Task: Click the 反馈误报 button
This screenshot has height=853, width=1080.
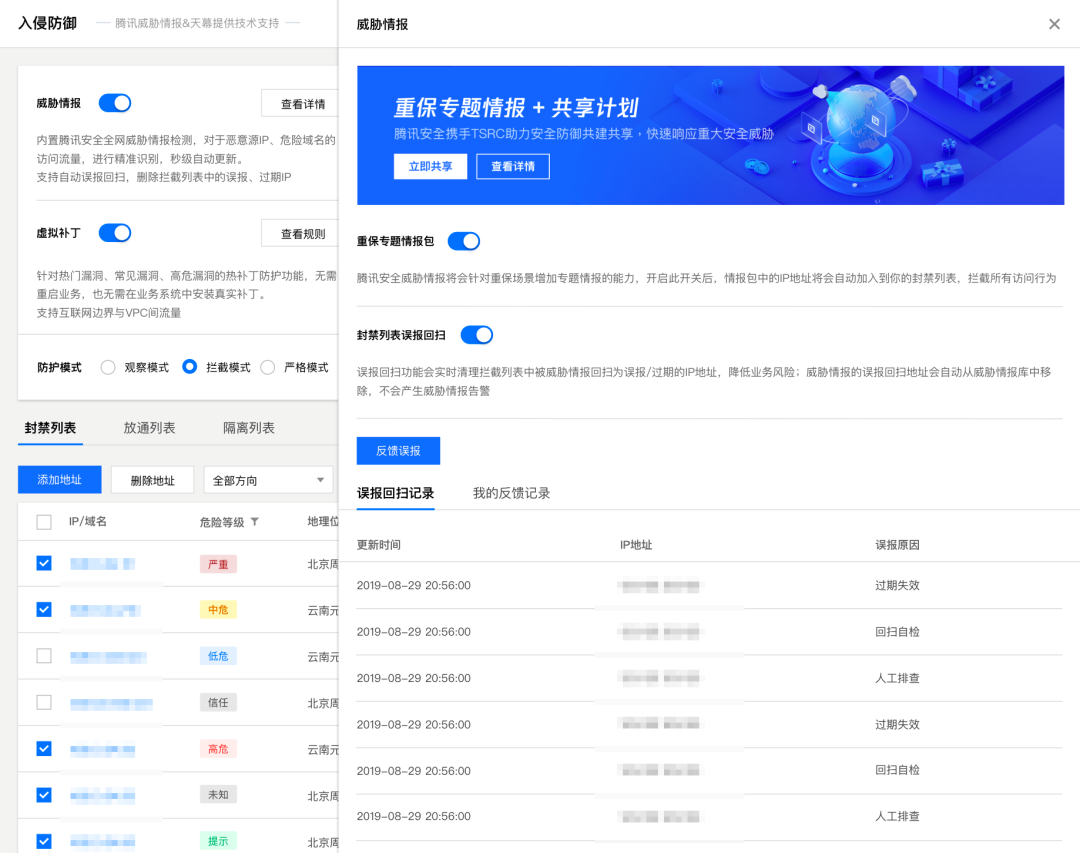Action: click(x=398, y=451)
